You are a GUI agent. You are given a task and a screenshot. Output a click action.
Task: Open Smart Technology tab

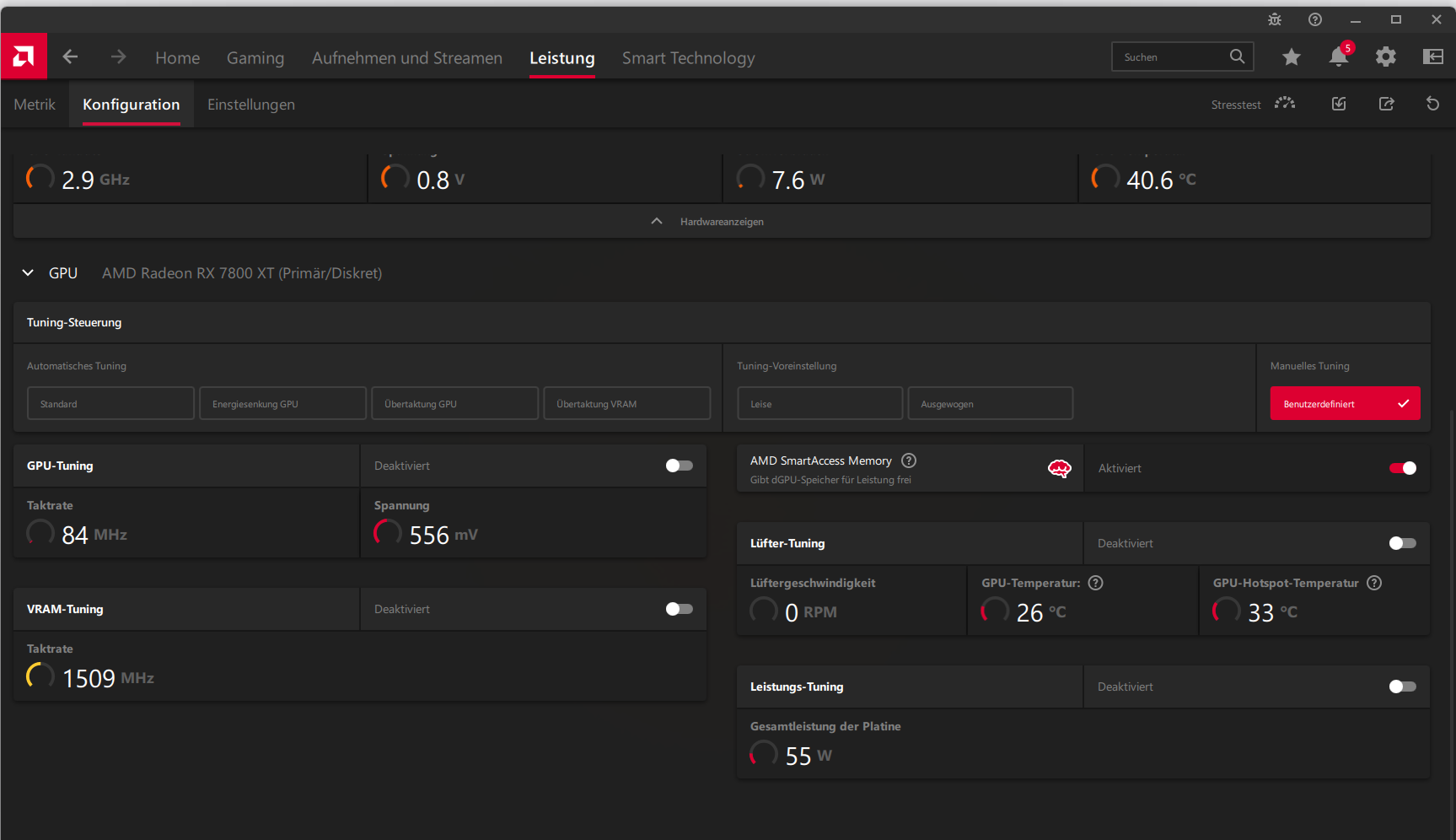(689, 57)
